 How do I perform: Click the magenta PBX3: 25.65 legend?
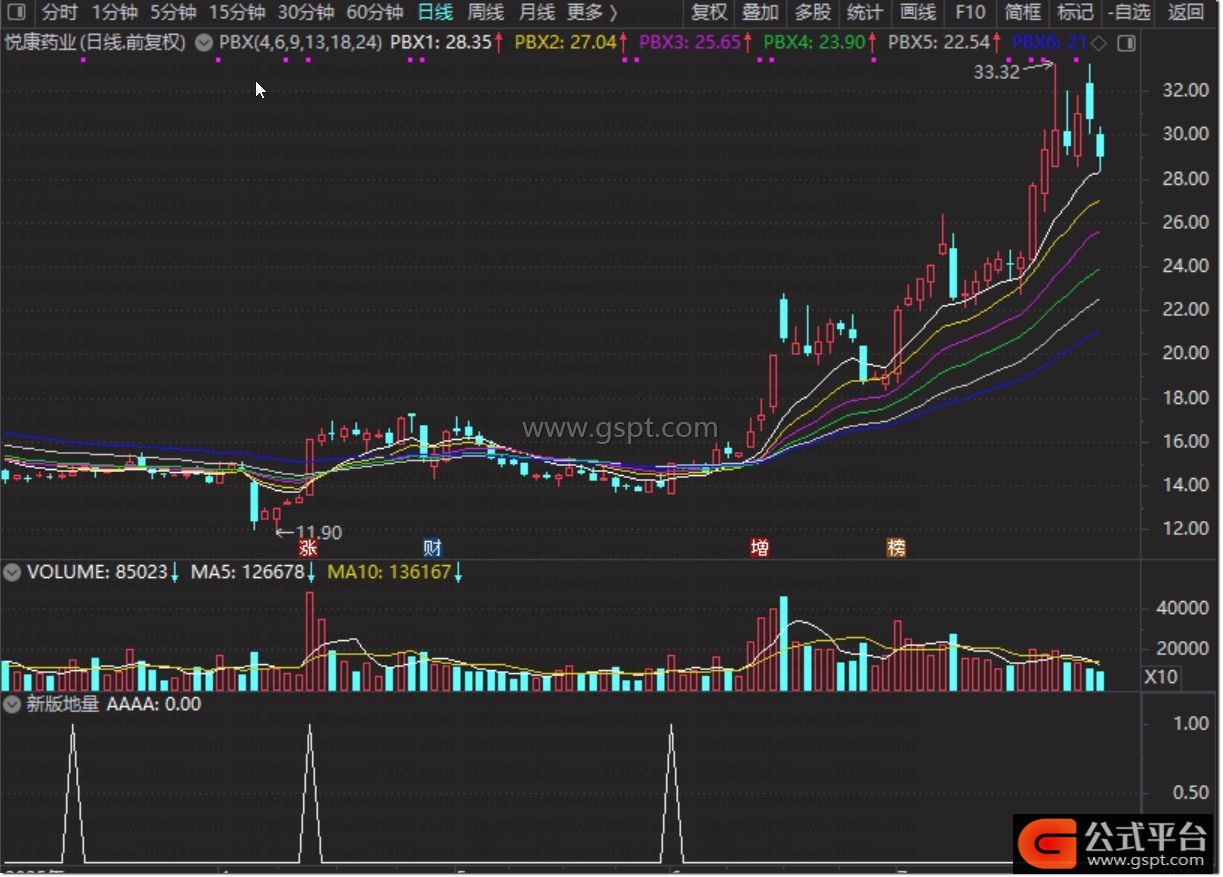pos(689,43)
